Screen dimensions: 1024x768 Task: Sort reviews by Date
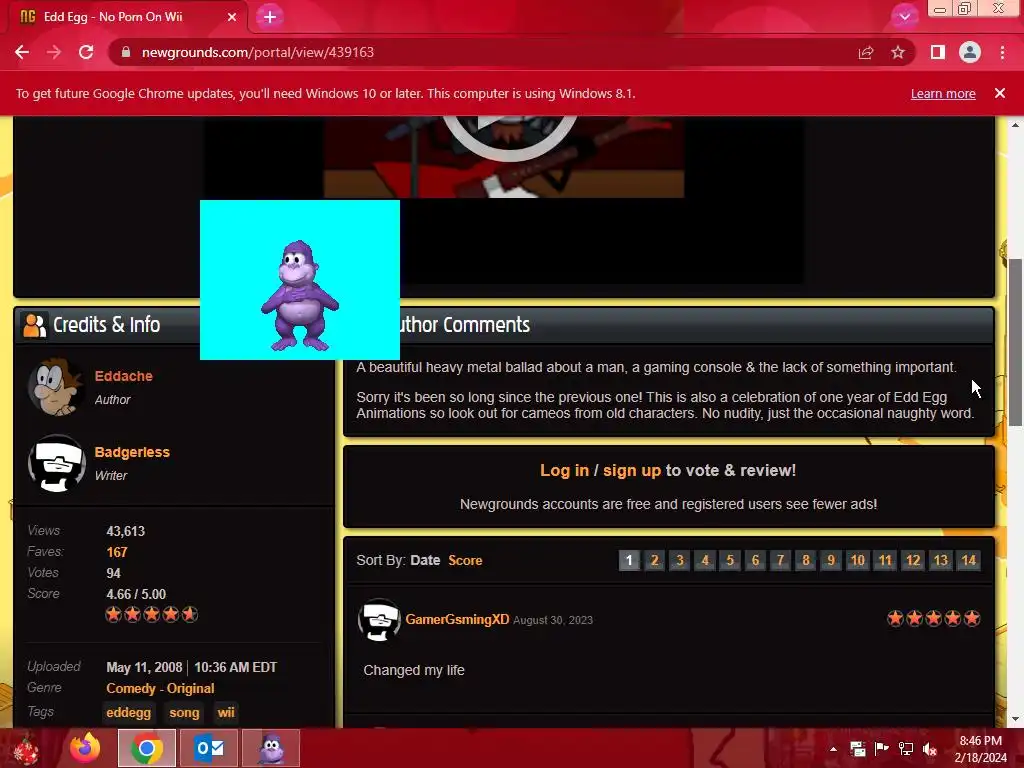tap(425, 560)
